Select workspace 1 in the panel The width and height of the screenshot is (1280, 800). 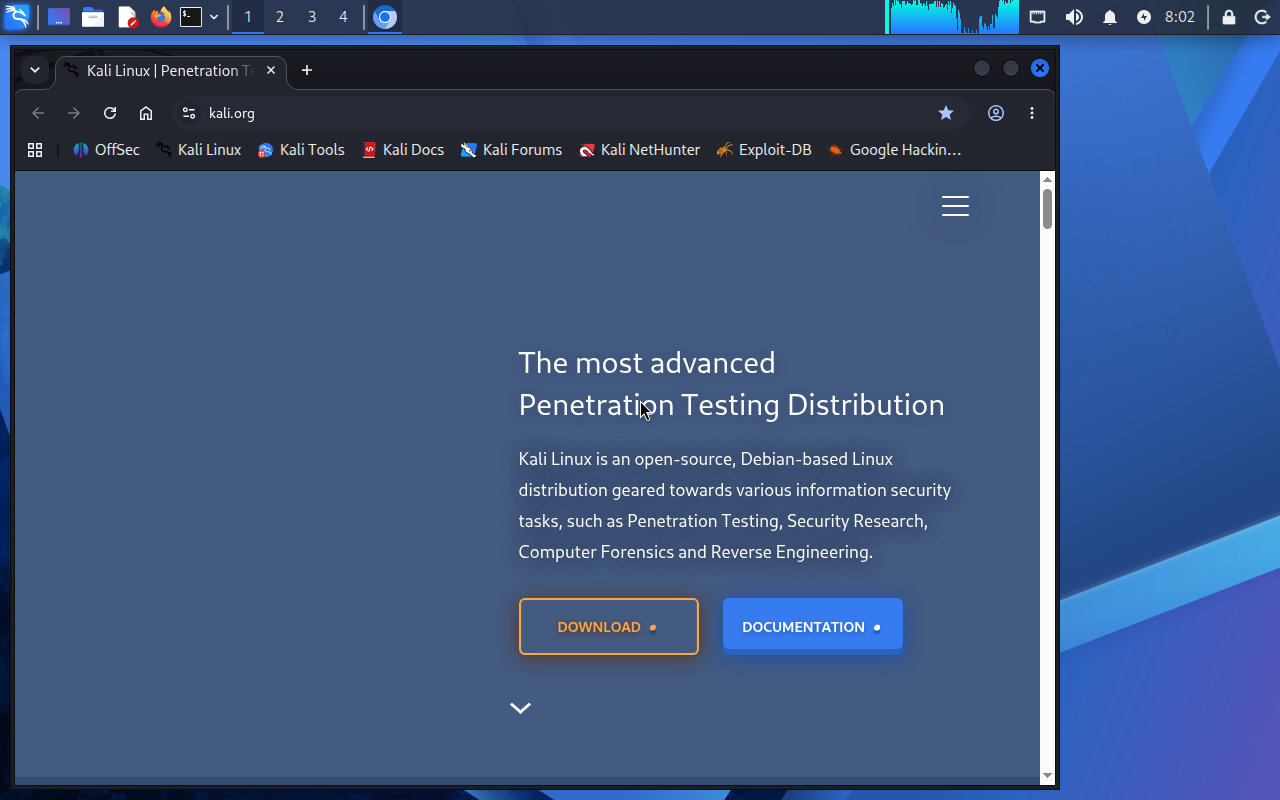point(248,17)
